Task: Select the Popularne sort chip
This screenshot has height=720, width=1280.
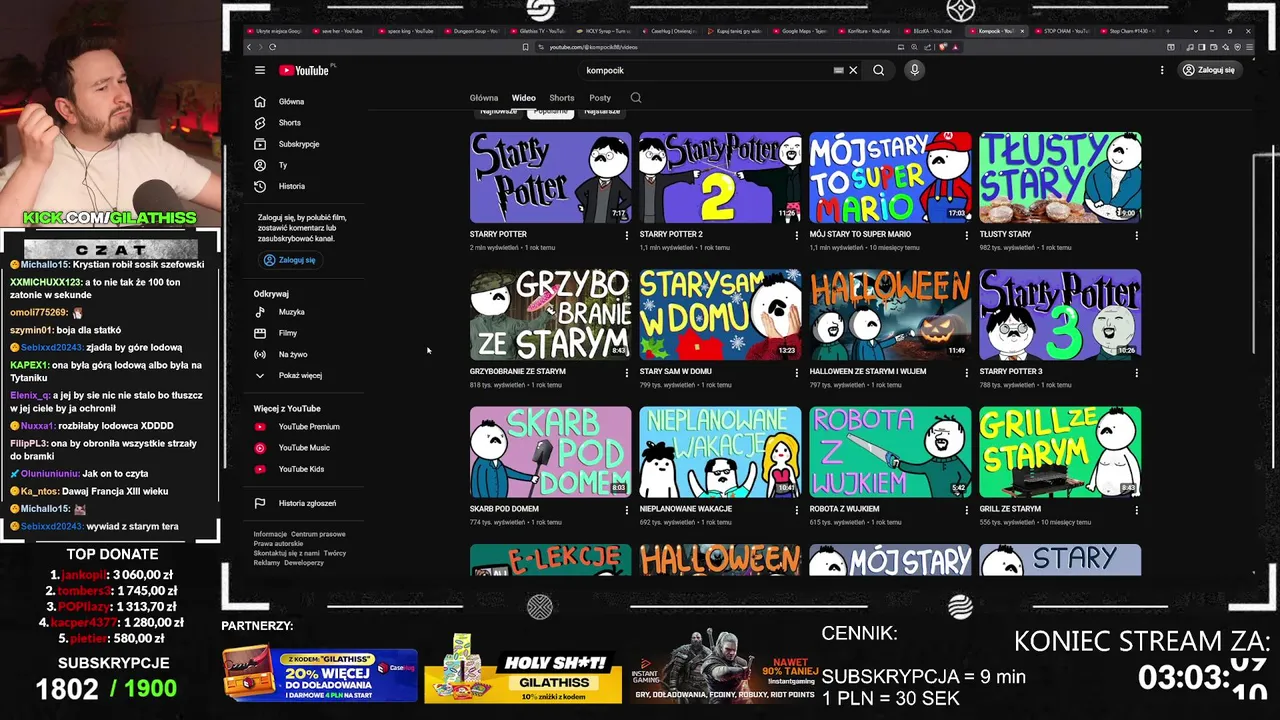Action: pos(550,111)
